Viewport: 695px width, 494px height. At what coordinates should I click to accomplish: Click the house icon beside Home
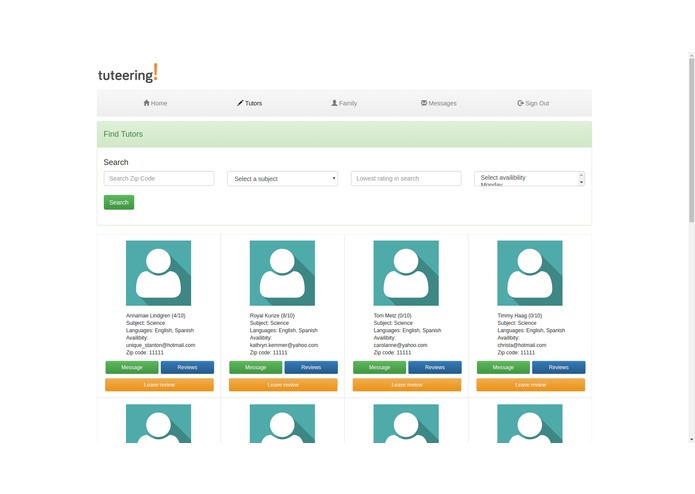tap(146, 103)
